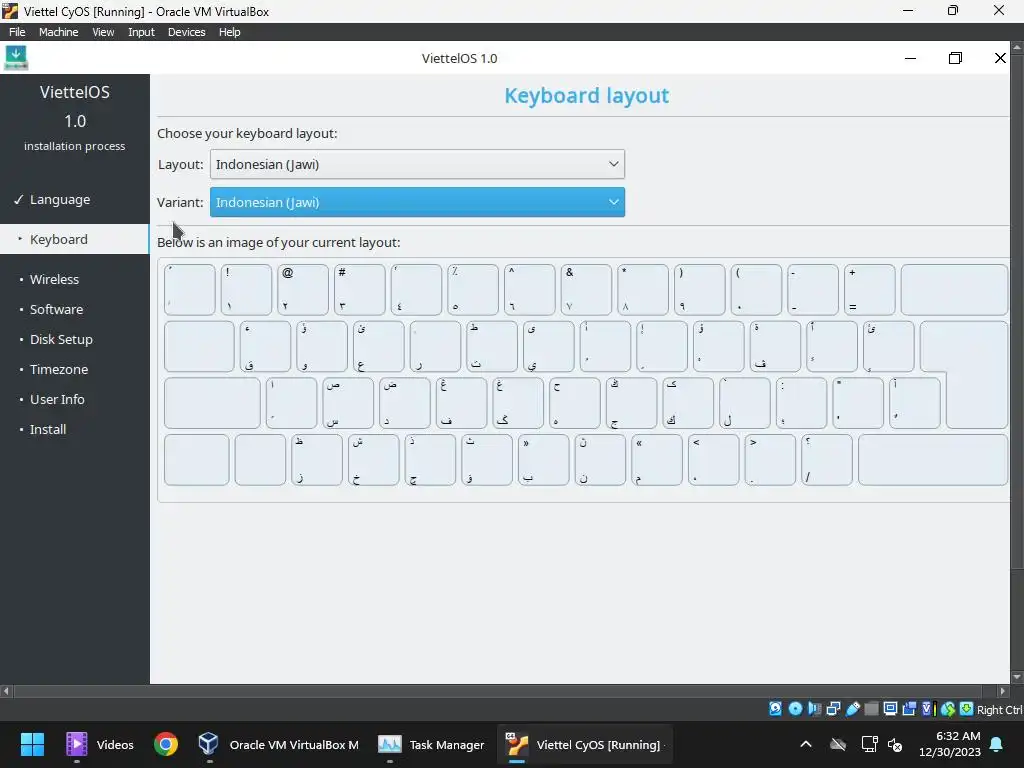Click the OneDrive cloud tray icon
Image resolution: width=1024 pixels, height=768 pixels.
click(x=838, y=744)
